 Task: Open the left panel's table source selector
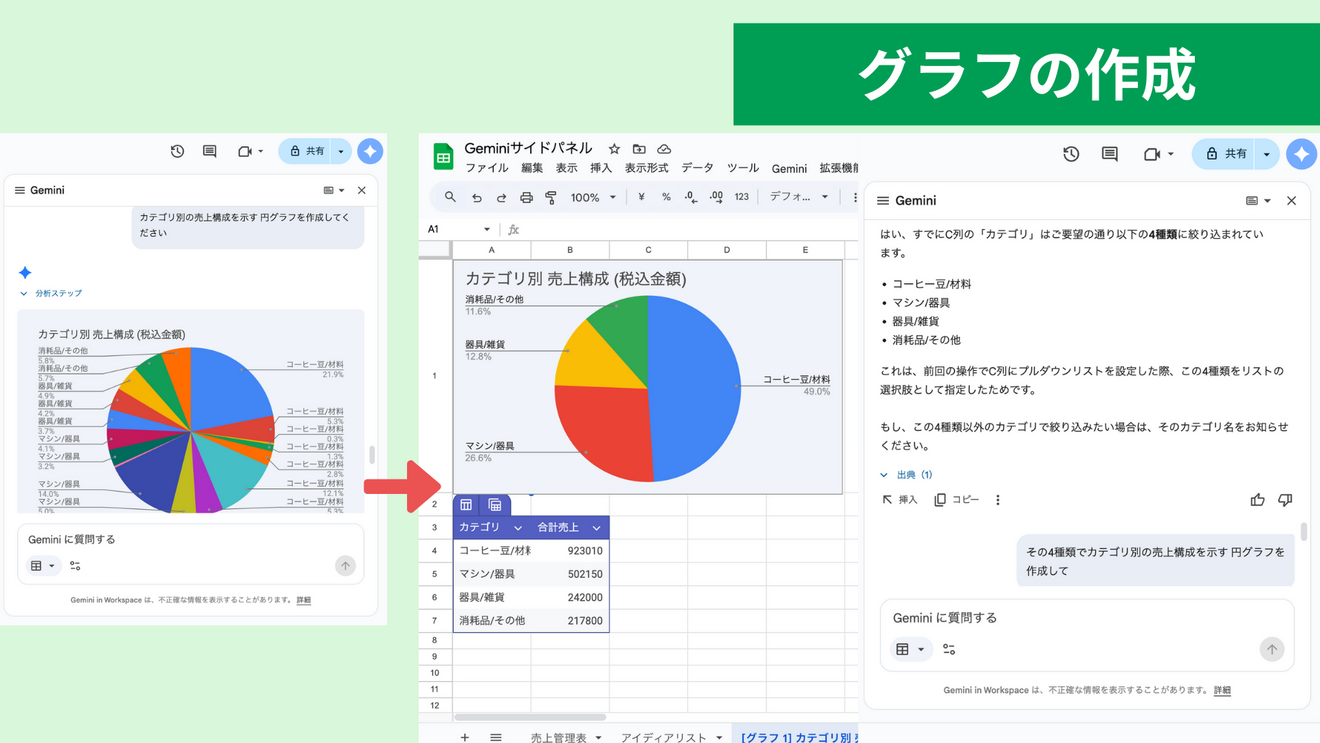pos(42,566)
